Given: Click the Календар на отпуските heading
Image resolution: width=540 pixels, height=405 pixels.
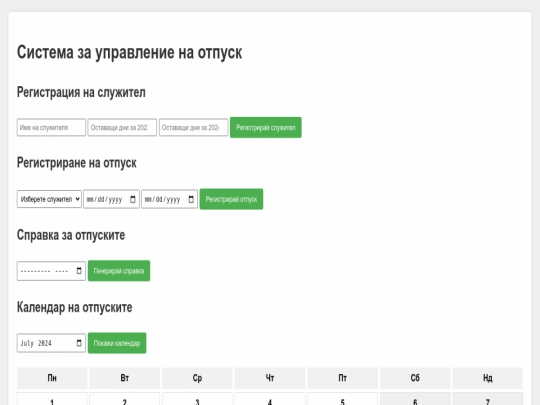Looking at the screenshot, I should [75, 307].
